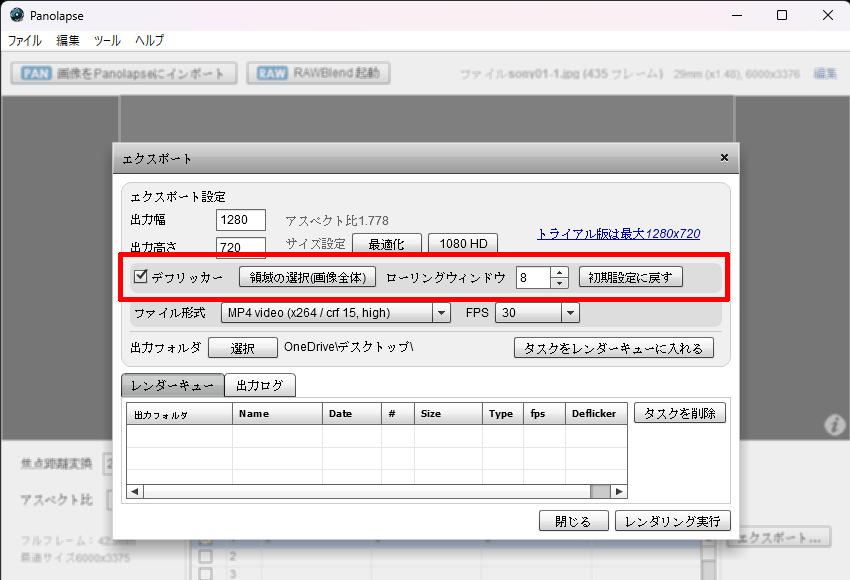Increase the rolling window value with up arrow
Viewport: 850px width, 580px height.
tap(559, 272)
